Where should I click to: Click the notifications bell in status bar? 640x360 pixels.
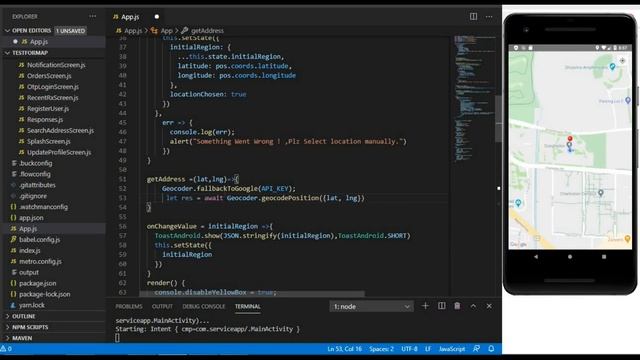pyautogui.click(x=491, y=349)
